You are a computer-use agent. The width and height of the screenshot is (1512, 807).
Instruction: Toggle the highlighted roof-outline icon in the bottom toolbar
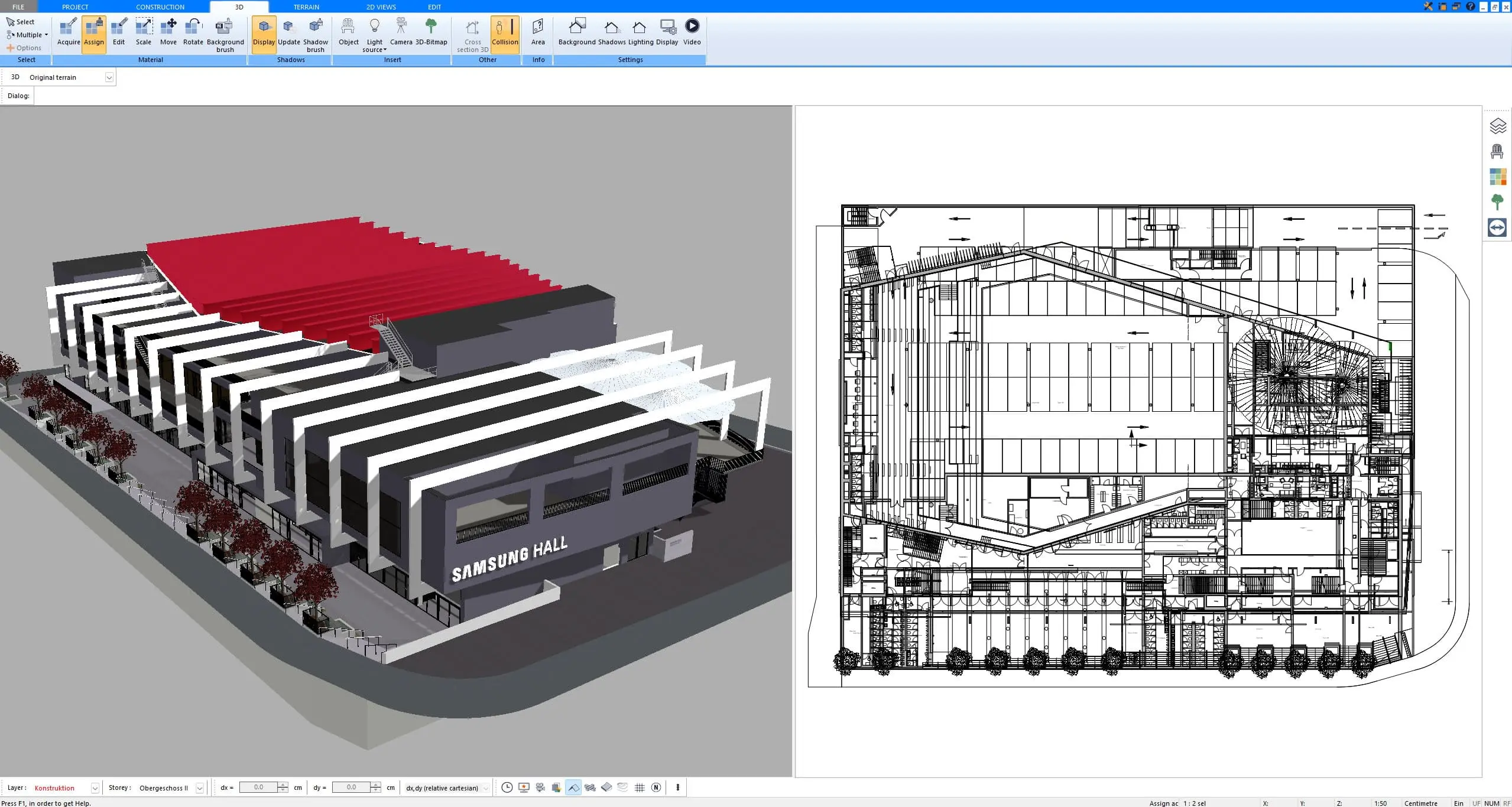pos(573,788)
